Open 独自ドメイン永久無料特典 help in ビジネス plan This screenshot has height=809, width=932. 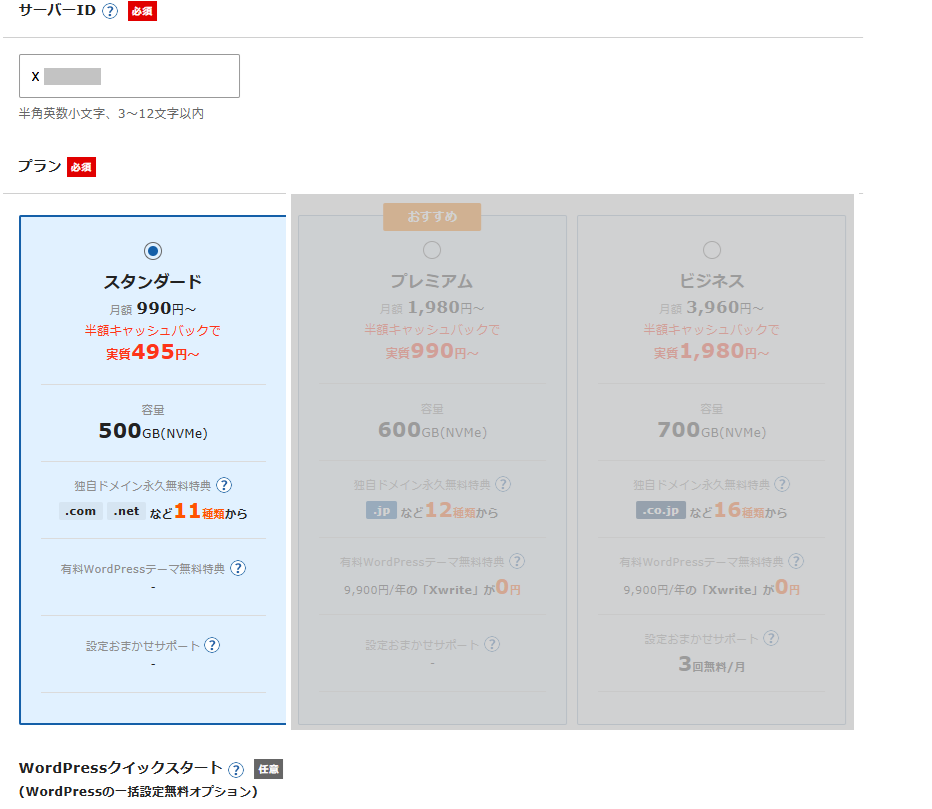pyautogui.click(x=782, y=484)
